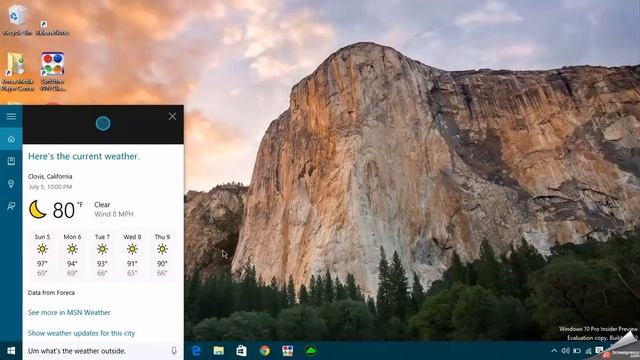Launch Microsoft Edge from taskbar
Image resolution: width=640 pixels, height=360 pixels.
196,351
